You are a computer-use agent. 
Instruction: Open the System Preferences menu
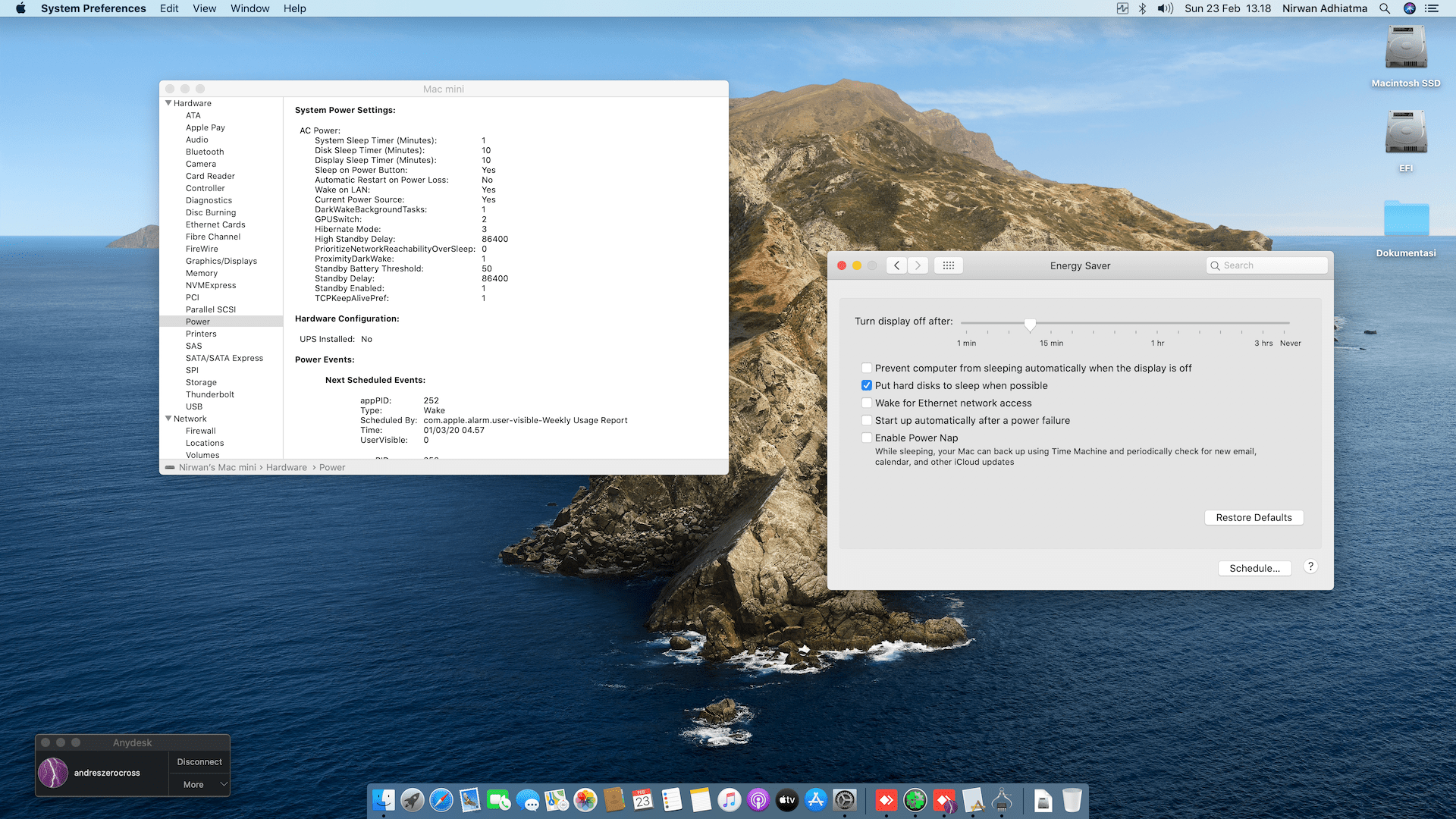click(93, 8)
